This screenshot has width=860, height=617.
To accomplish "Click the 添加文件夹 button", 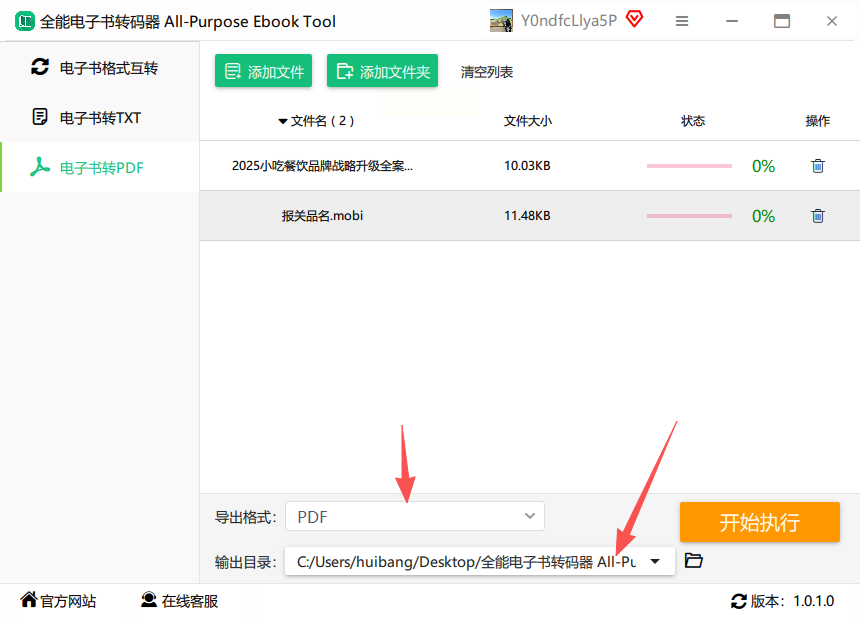I will click(x=382, y=71).
